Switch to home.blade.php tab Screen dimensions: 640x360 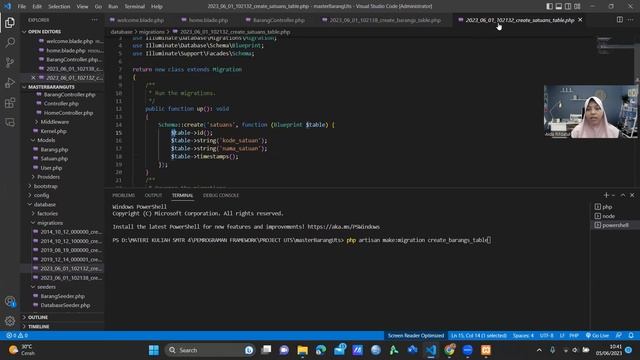[208, 20]
